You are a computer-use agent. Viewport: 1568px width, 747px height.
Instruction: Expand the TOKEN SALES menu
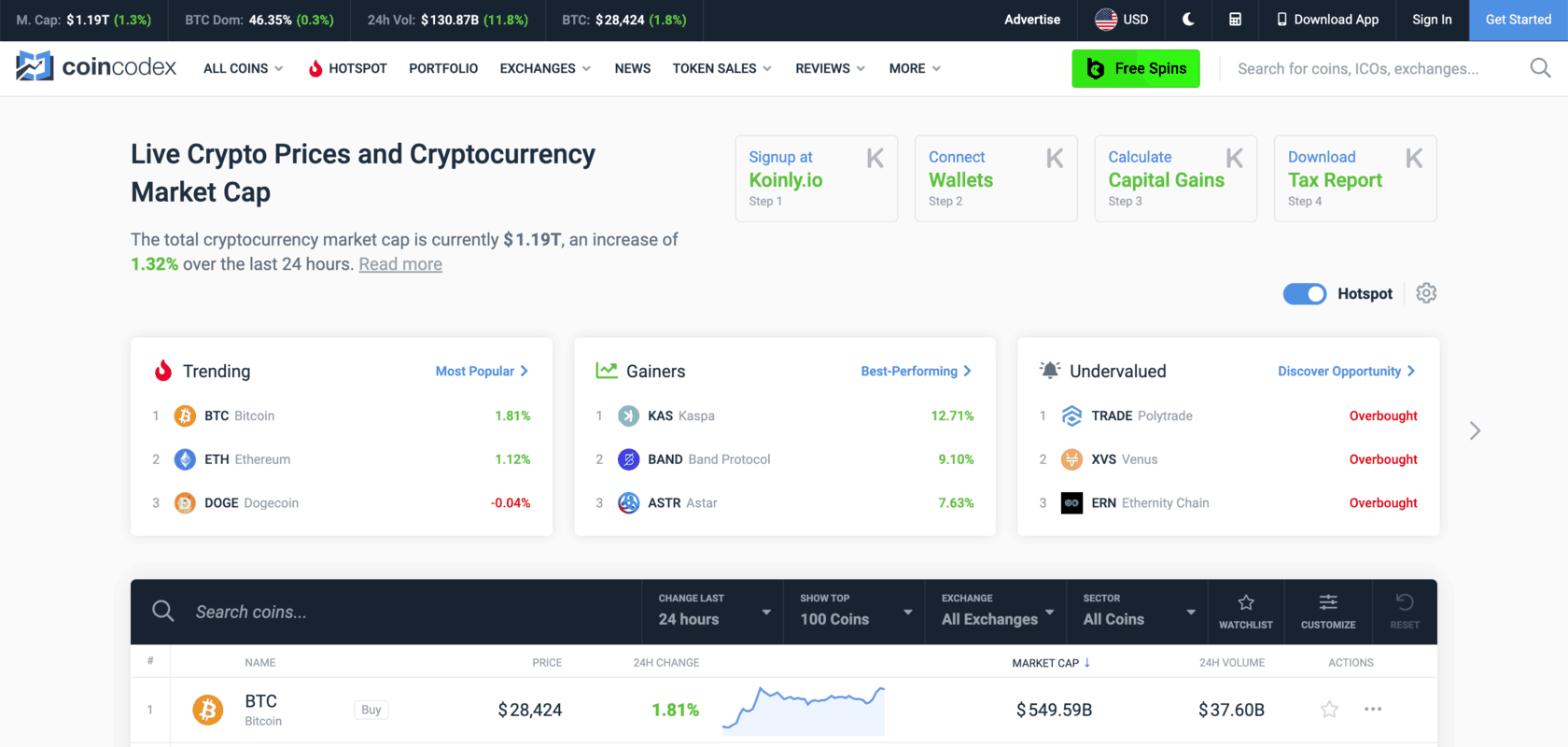click(721, 68)
